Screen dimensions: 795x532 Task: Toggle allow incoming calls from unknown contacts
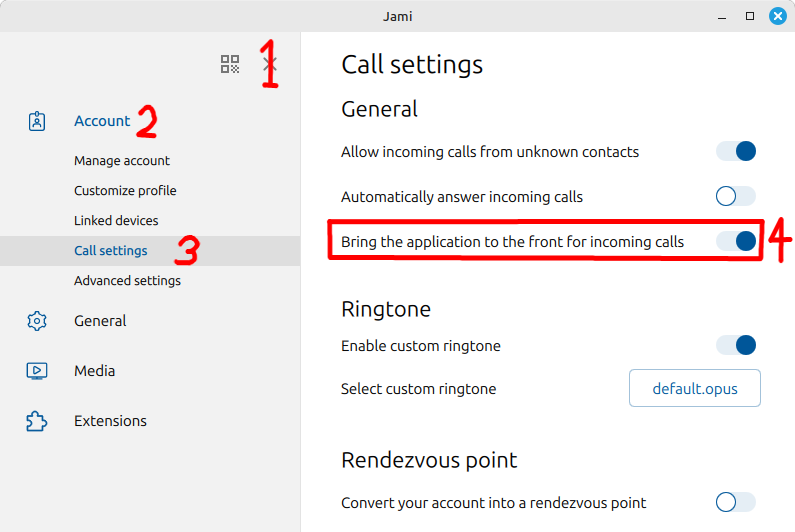[x=736, y=151]
